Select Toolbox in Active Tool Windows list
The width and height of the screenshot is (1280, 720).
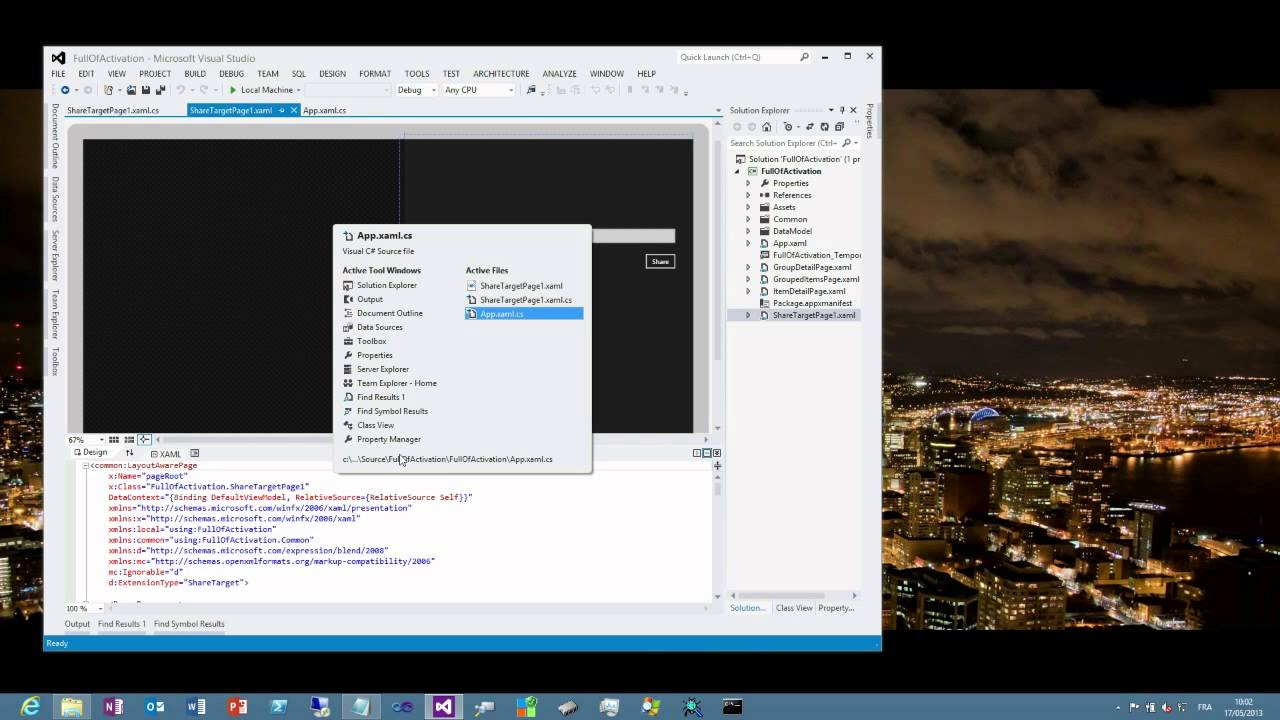(372, 341)
